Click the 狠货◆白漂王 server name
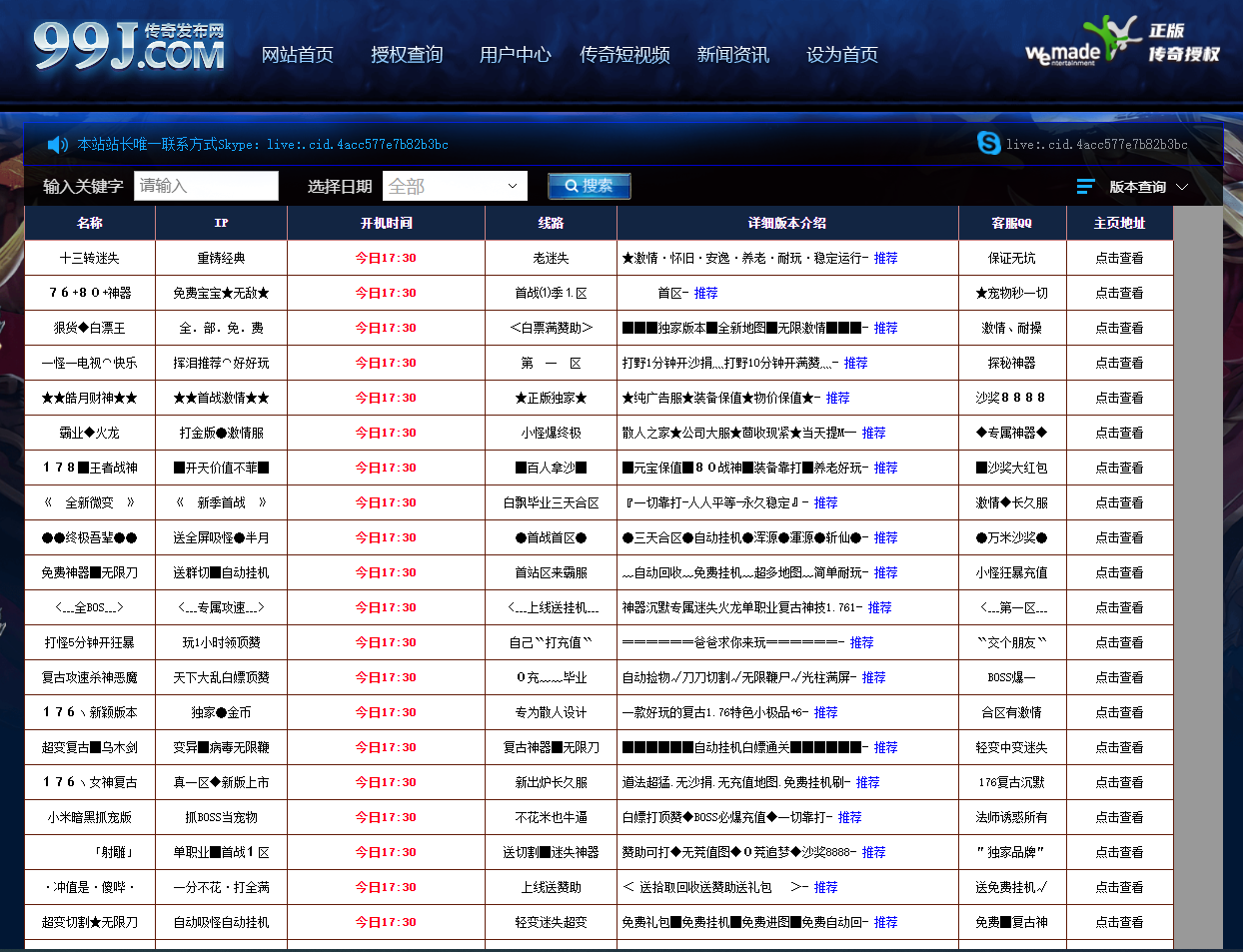Viewport: 1243px width, 952px height. coord(90,328)
